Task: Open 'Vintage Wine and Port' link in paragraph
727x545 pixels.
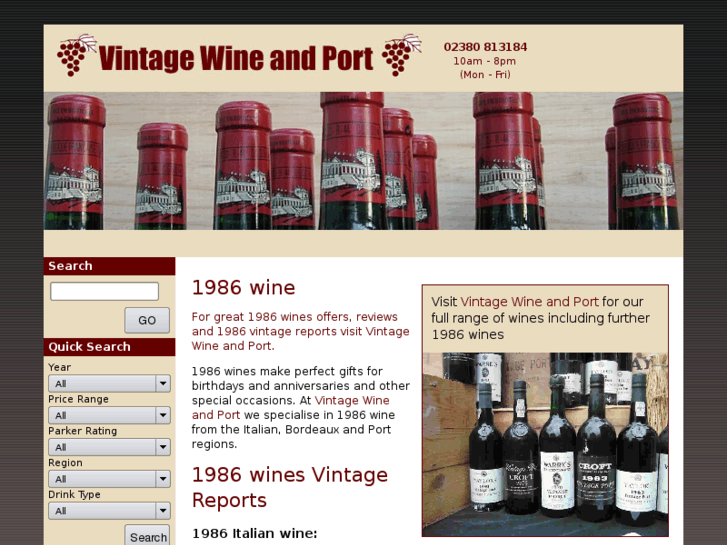Action: pyautogui.click(x=291, y=407)
